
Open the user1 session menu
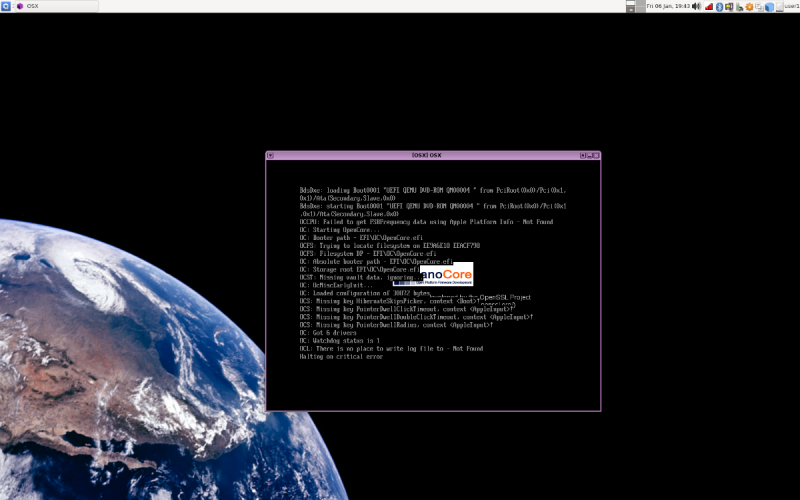click(792, 6)
